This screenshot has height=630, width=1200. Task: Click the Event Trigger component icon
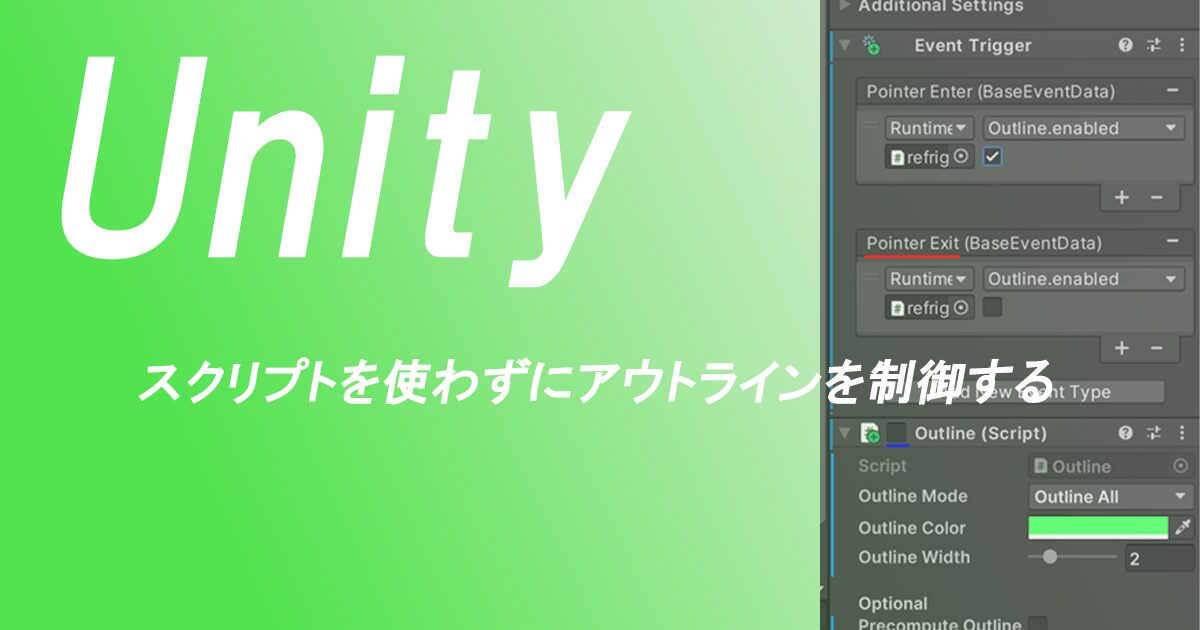coord(872,45)
